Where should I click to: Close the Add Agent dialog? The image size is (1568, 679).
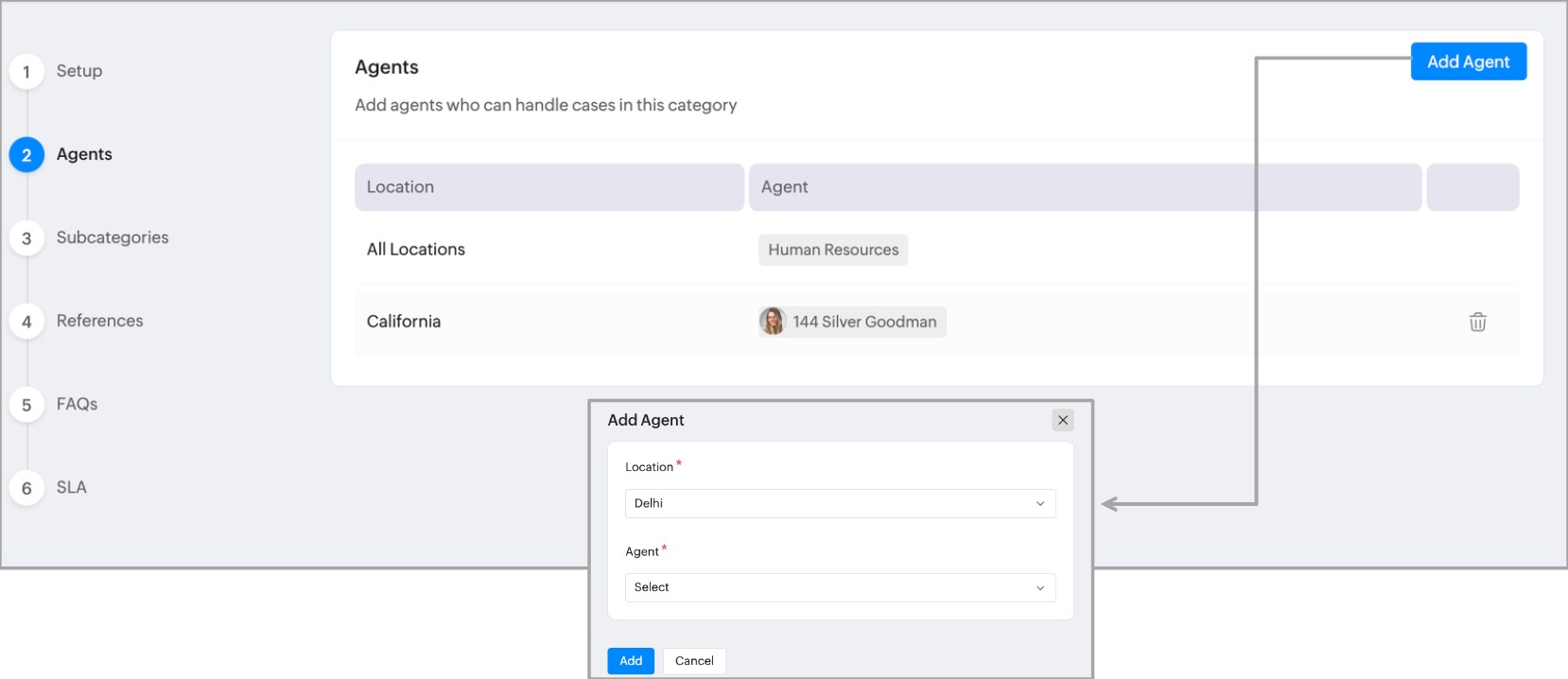click(x=1063, y=420)
